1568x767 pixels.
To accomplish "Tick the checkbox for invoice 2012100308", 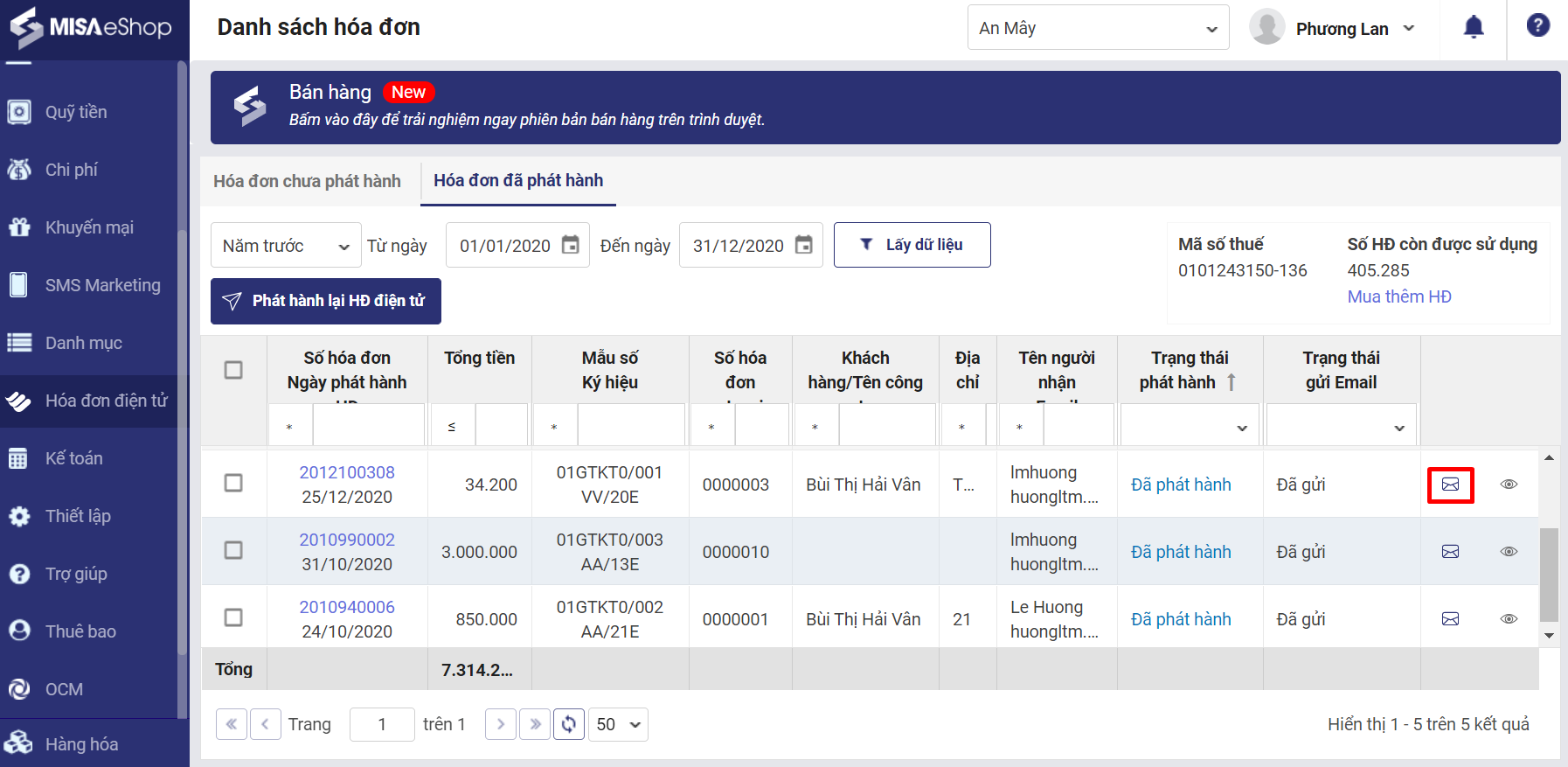I will [233, 483].
